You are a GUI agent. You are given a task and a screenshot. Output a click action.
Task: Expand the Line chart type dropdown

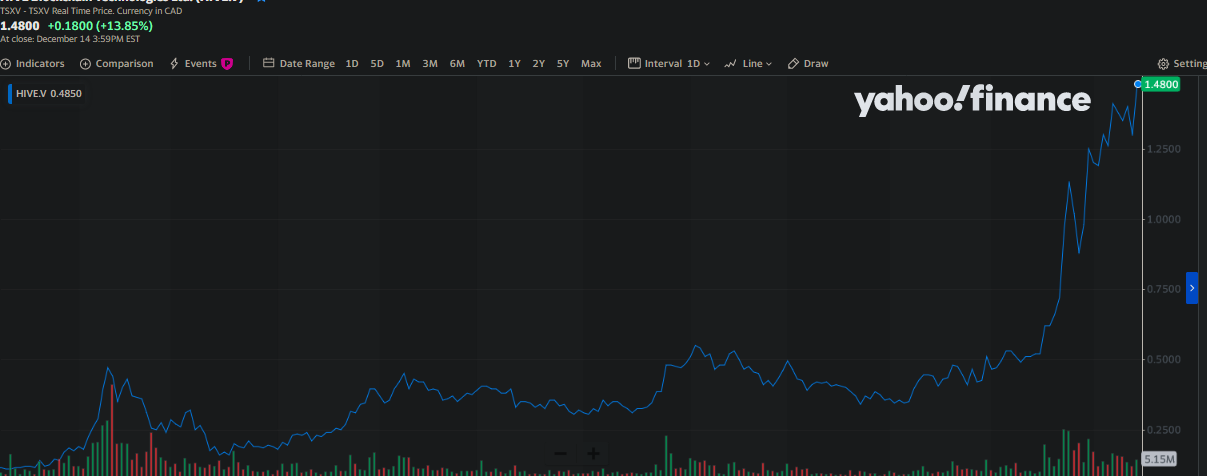click(x=748, y=63)
